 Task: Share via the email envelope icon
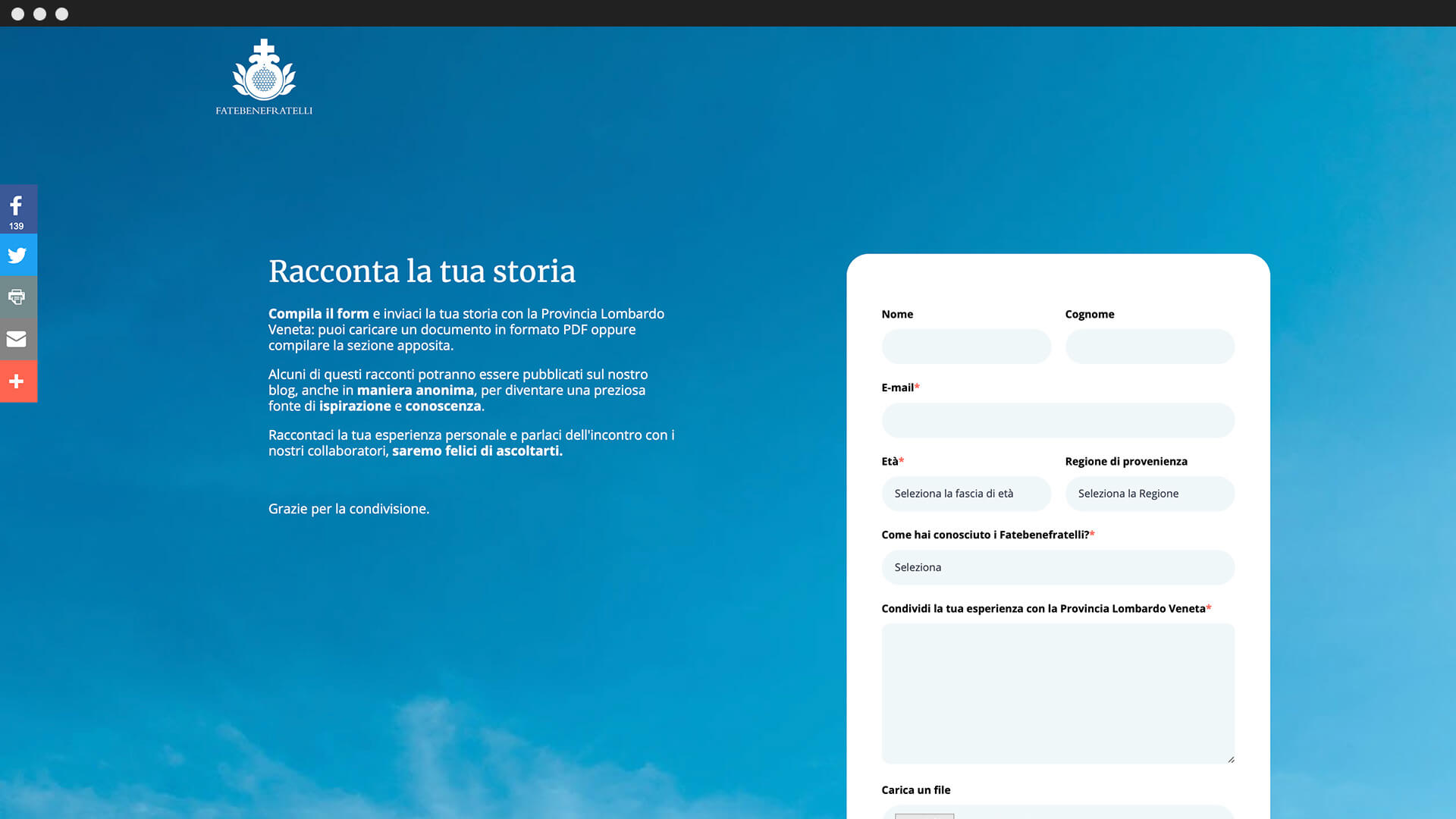pos(17,339)
